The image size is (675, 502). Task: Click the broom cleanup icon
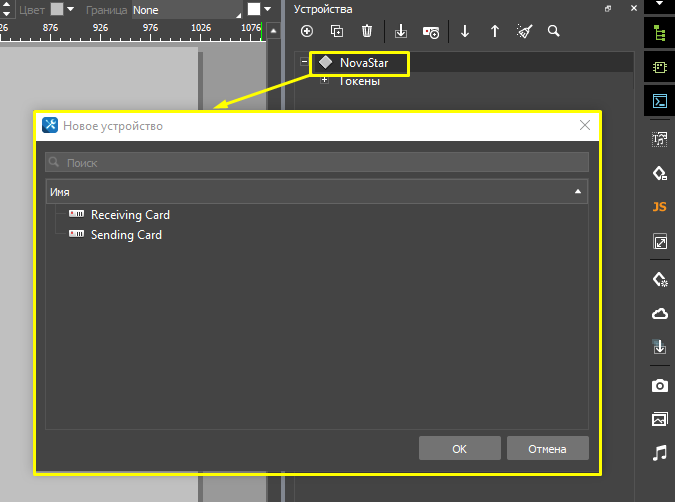524,32
